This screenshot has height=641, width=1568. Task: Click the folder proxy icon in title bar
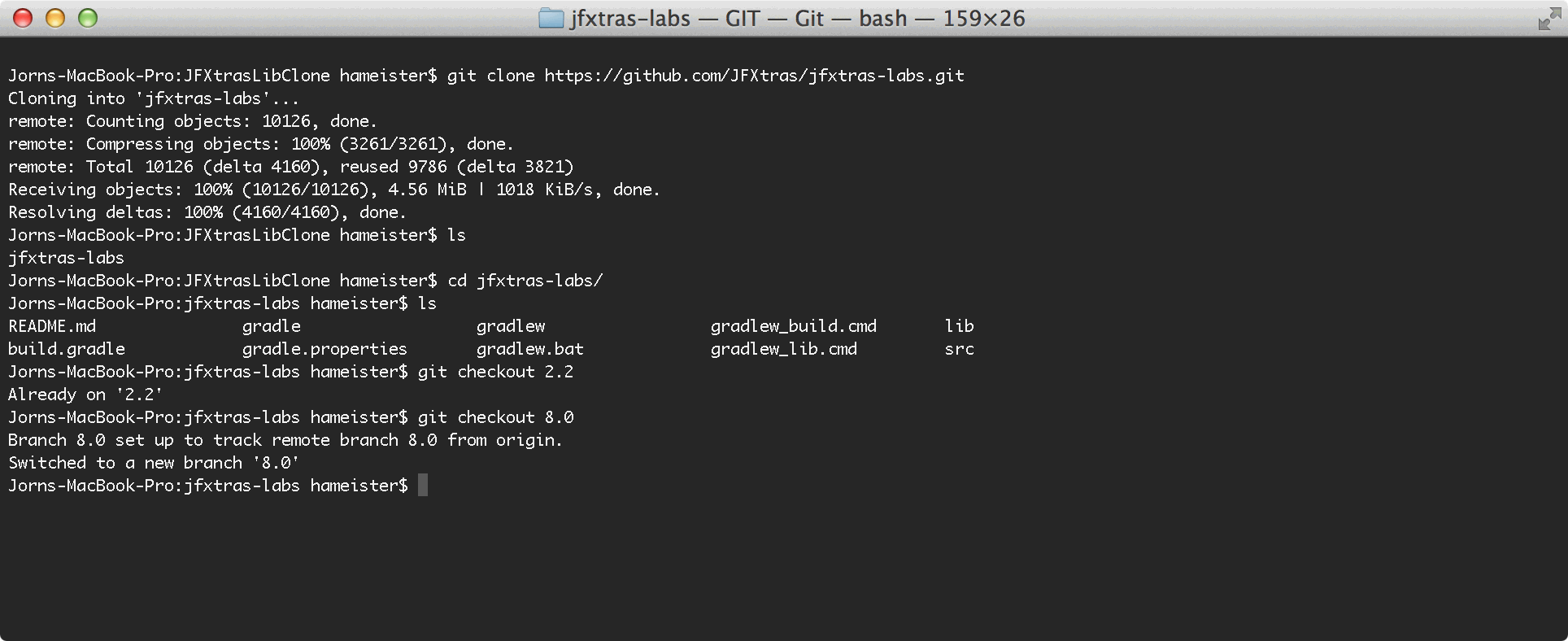[551, 18]
